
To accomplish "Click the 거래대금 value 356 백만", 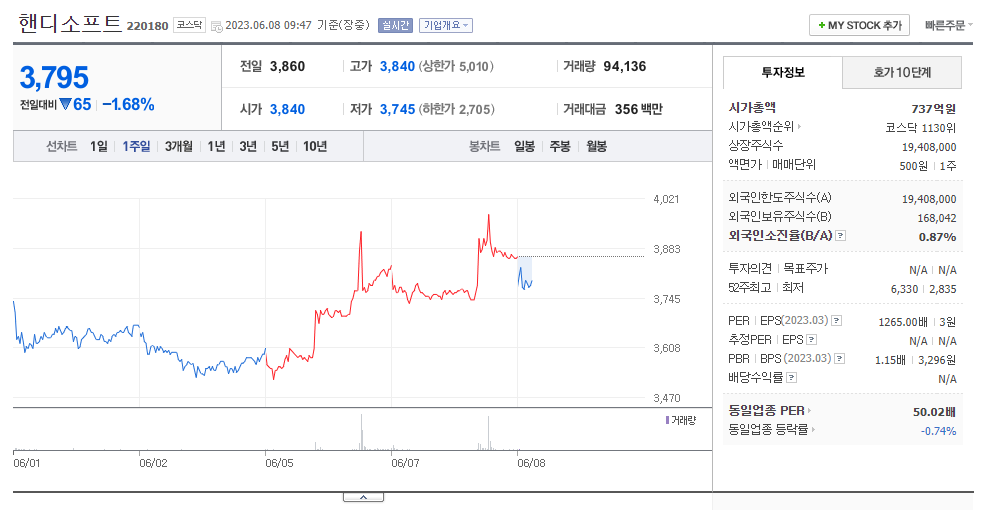I will (x=638, y=109).
